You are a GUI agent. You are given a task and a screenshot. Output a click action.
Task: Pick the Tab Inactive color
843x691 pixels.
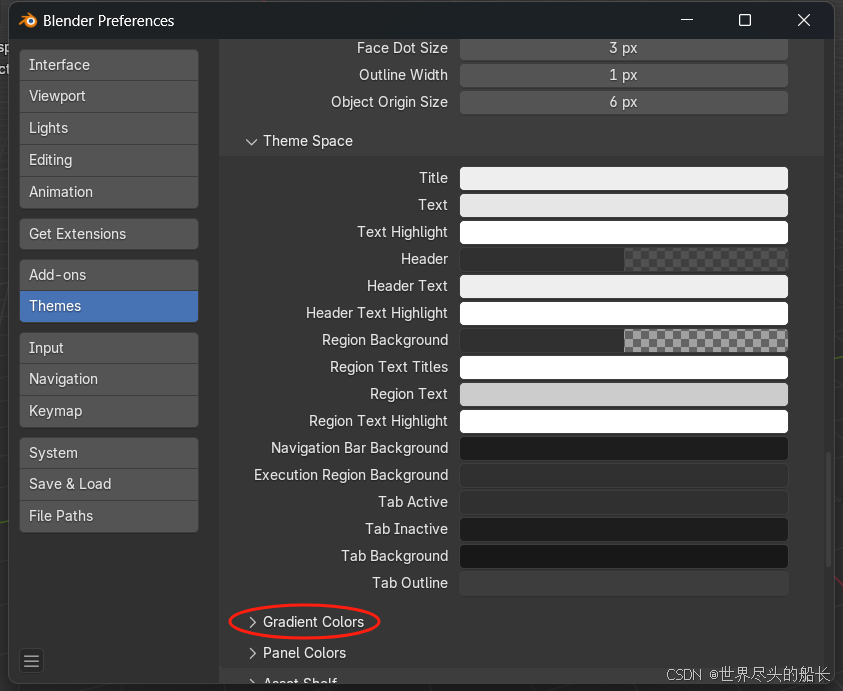point(624,530)
